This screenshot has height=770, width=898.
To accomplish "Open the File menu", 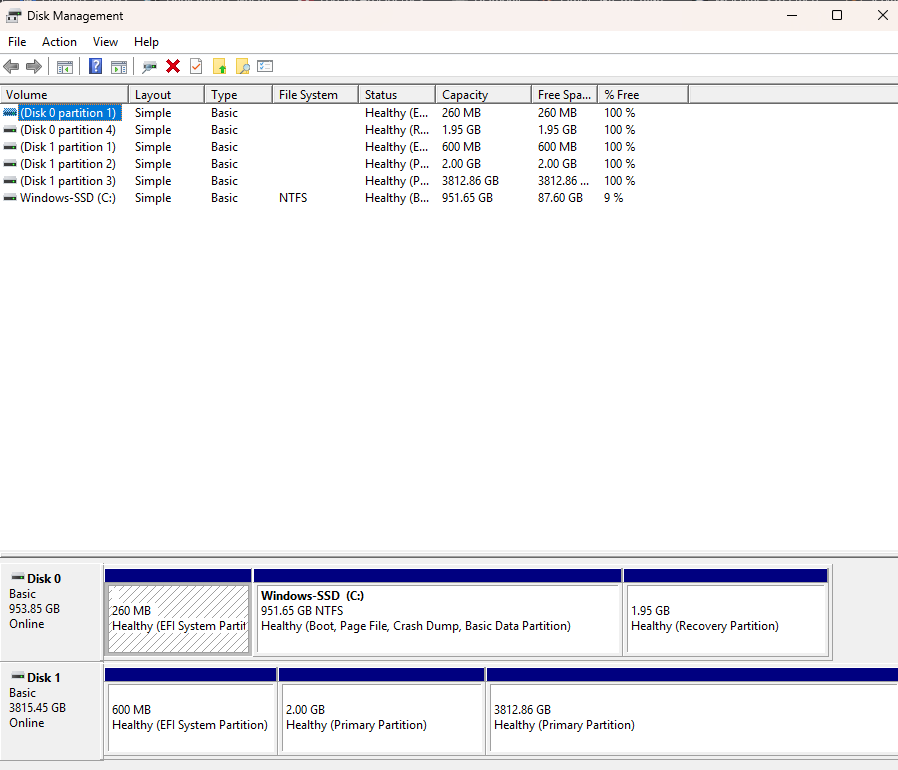I will click(17, 42).
